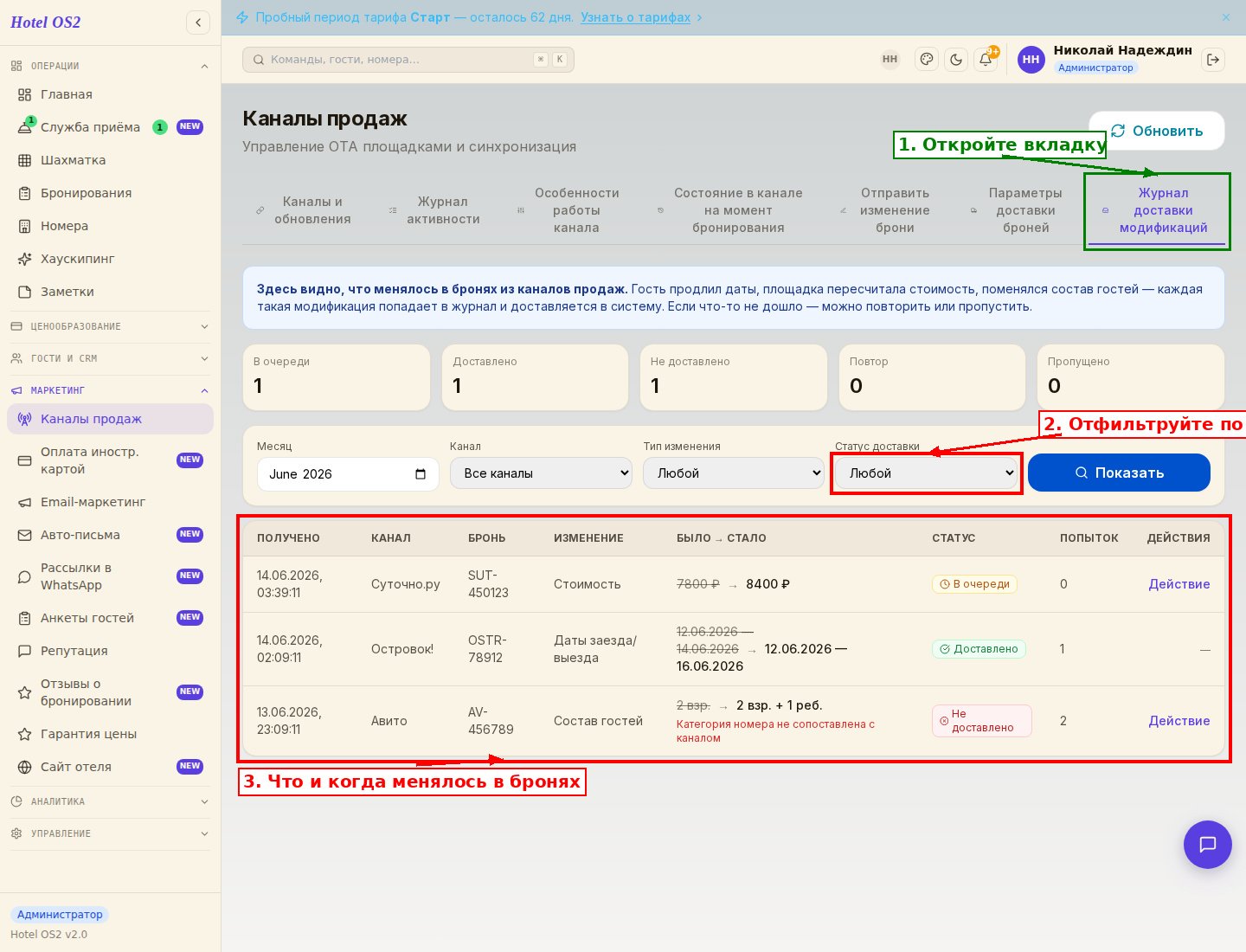This screenshot has height=952, width=1246.
Task: Open Номера in the sidebar
Action: click(x=110, y=226)
